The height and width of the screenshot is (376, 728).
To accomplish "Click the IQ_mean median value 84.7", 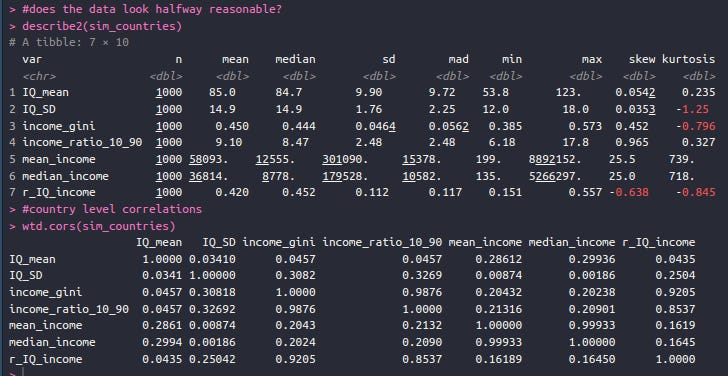I will pos(289,92).
